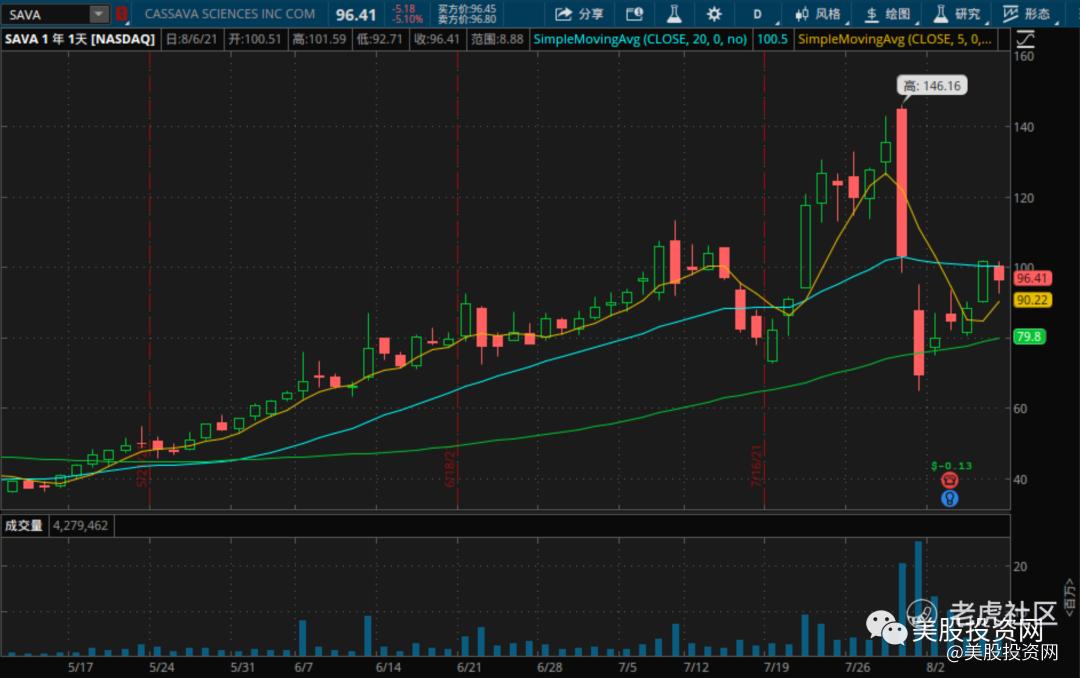This screenshot has height=678, width=1080.
Task: Click the red phone earnings call icon
Action: [950, 480]
